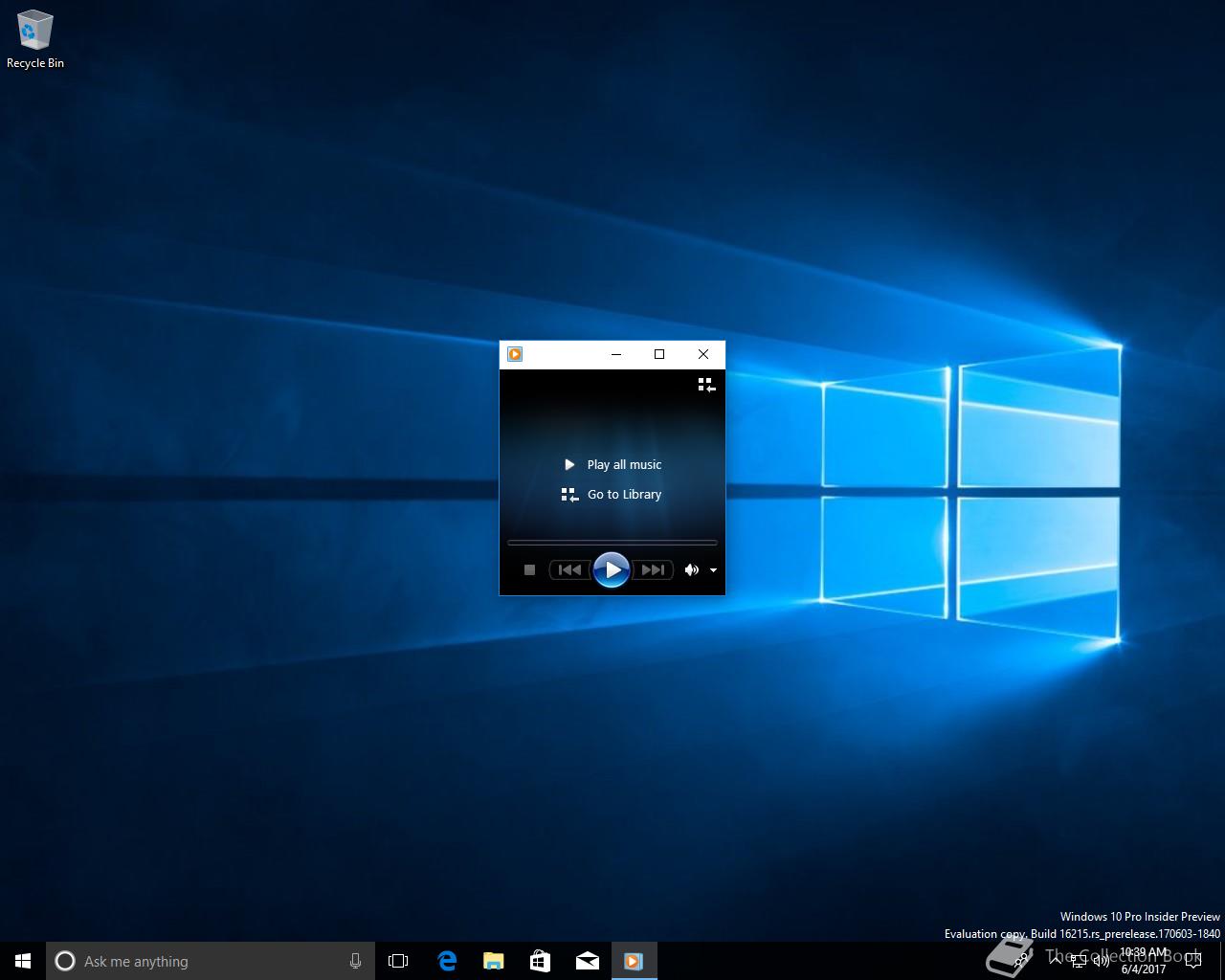The width and height of the screenshot is (1225, 980).
Task: Open File Explorer from the taskbar
Action: pyautogui.click(x=494, y=961)
